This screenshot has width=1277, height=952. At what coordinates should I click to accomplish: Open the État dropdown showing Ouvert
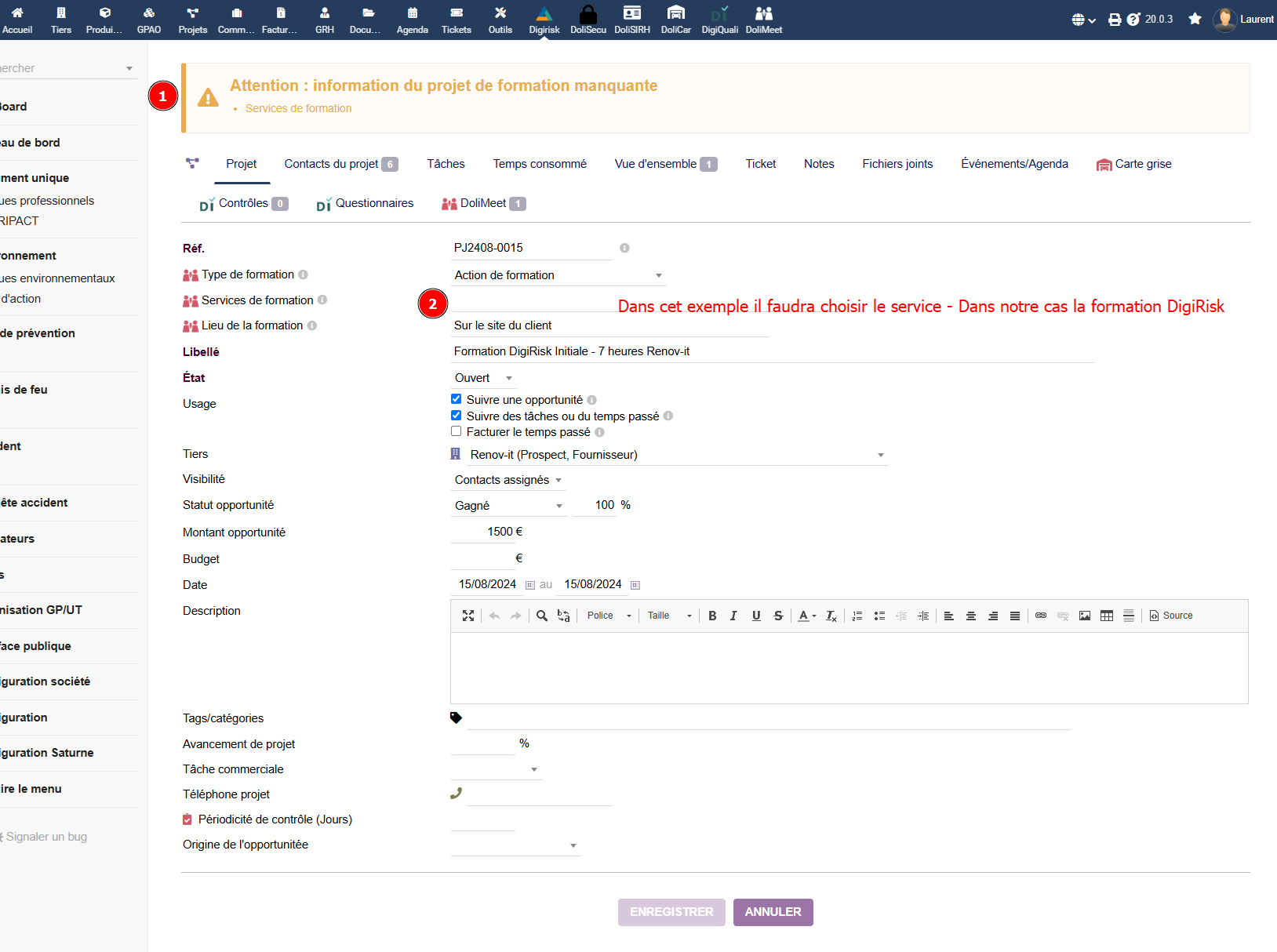point(484,378)
